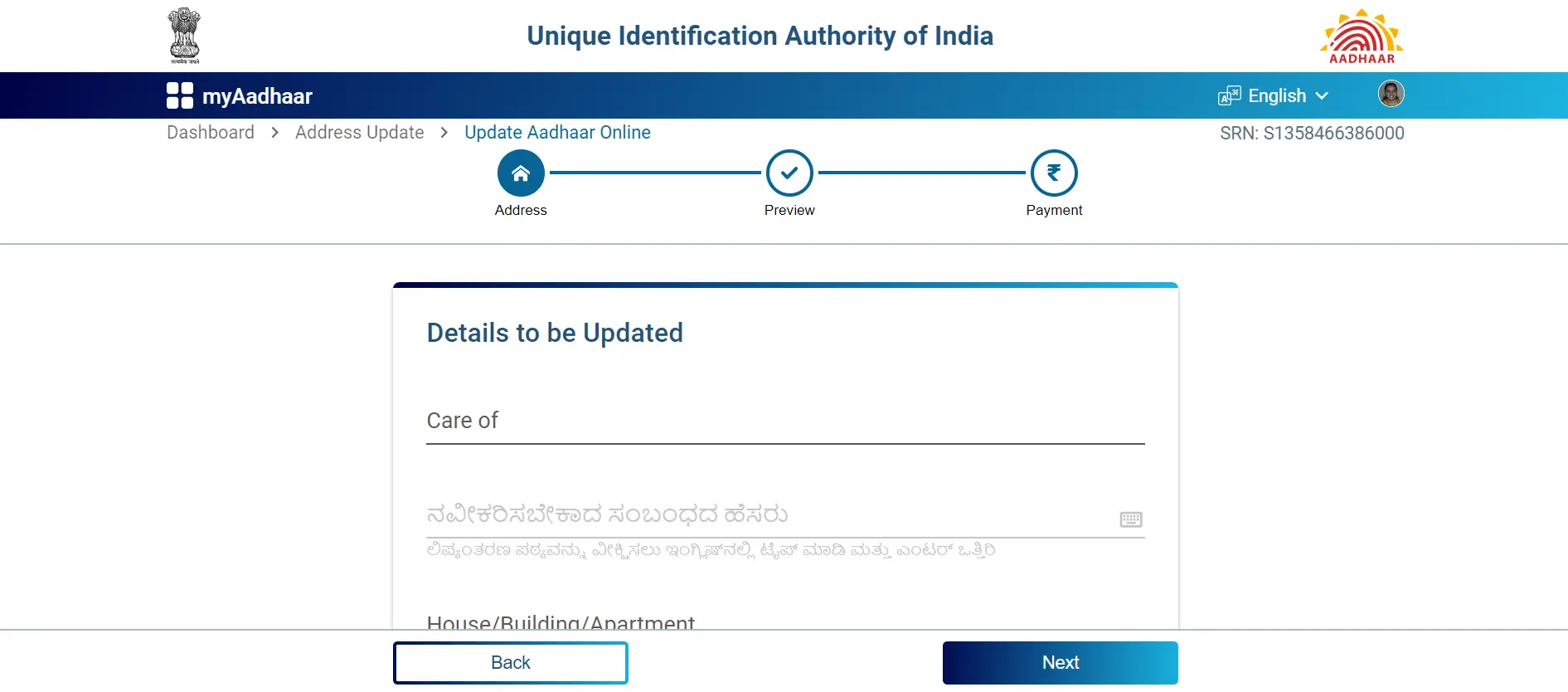
Task: Open the Address Update breadcrumb
Action: 359,133
